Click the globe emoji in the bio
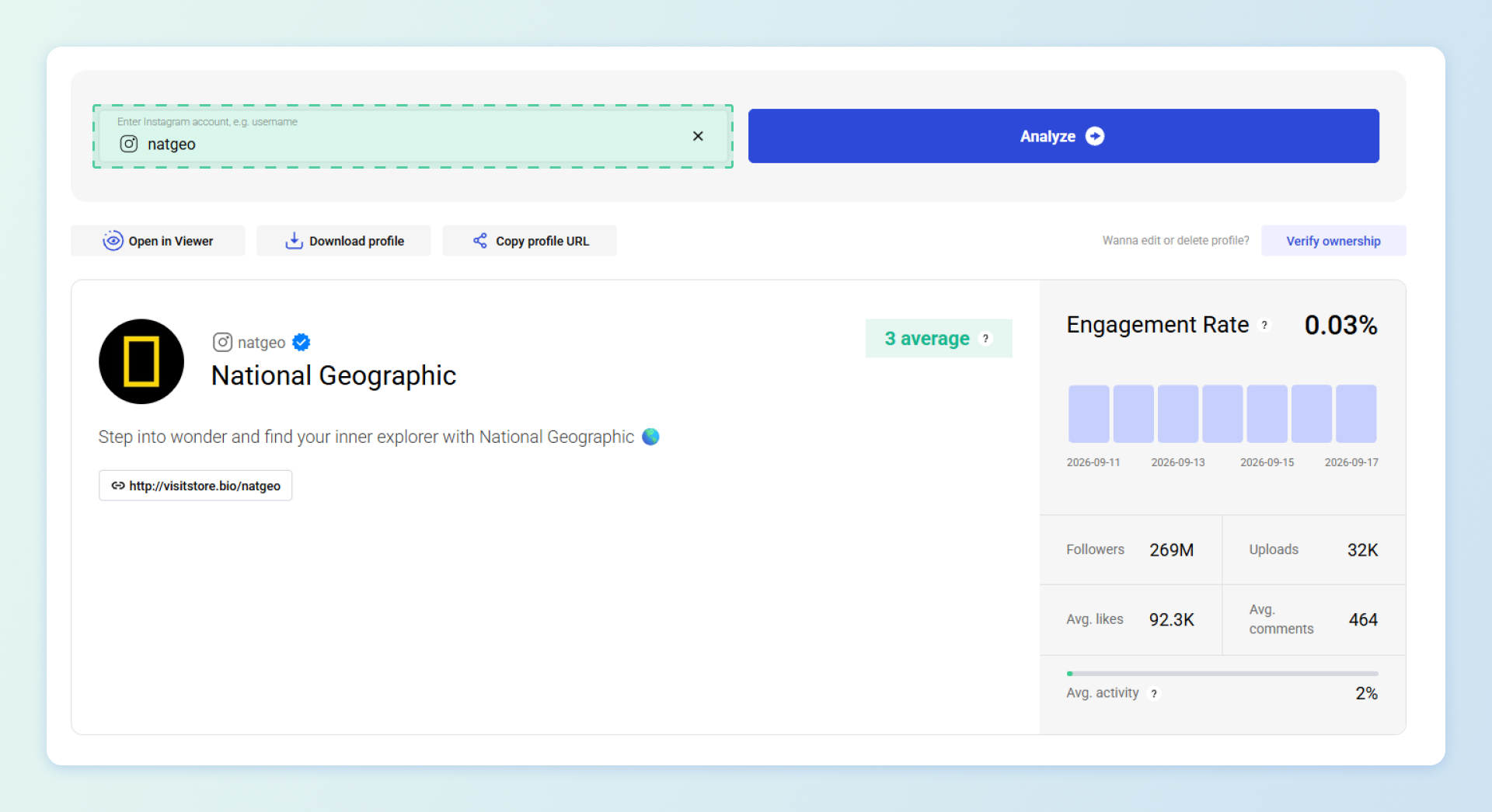Screen dimensions: 1492x812 [650, 437]
